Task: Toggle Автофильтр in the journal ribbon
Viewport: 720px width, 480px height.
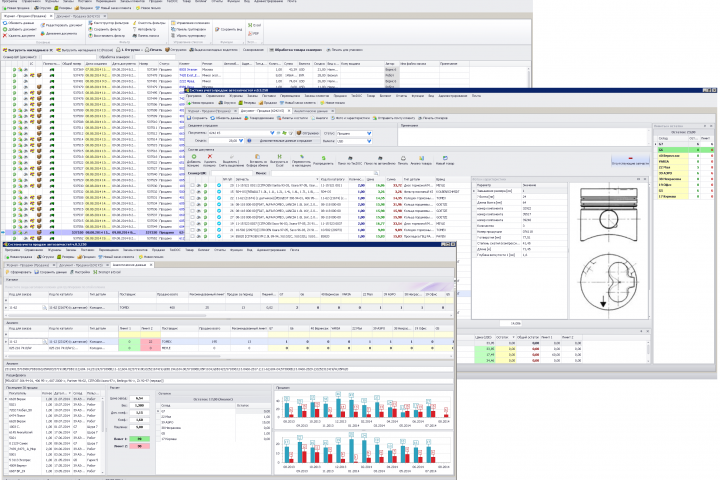Action: 145,29
